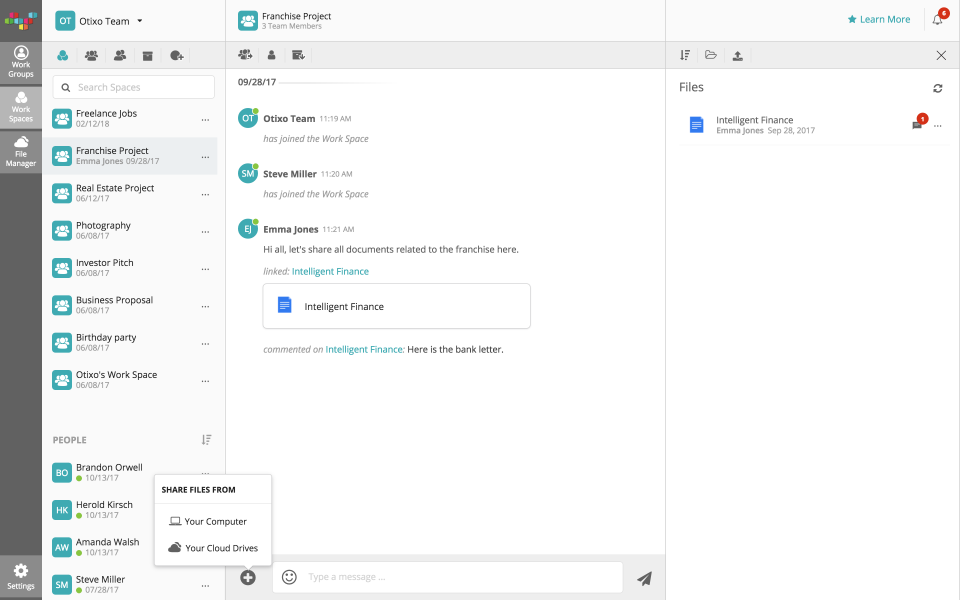Click the Learn More link
Image resolution: width=960 pixels, height=600 pixels.
pos(879,19)
